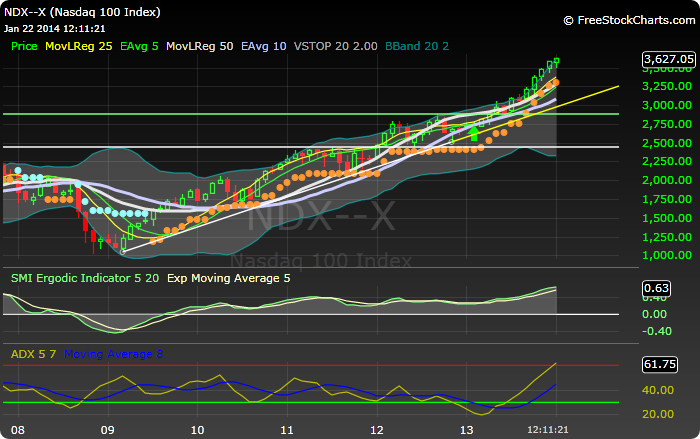Click the 20.00 ADX axis label
Image resolution: width=700 pixels, height=439 pixels.
[x=658, y=414]
